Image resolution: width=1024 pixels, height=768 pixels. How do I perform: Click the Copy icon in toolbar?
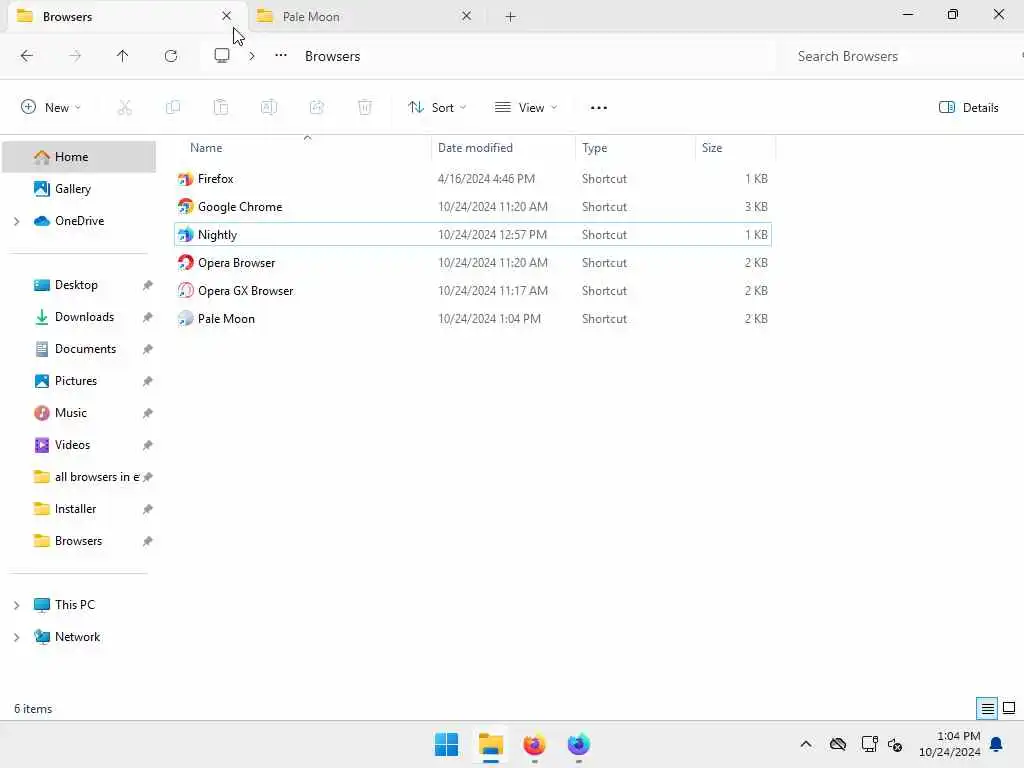(x=173, y=107)
